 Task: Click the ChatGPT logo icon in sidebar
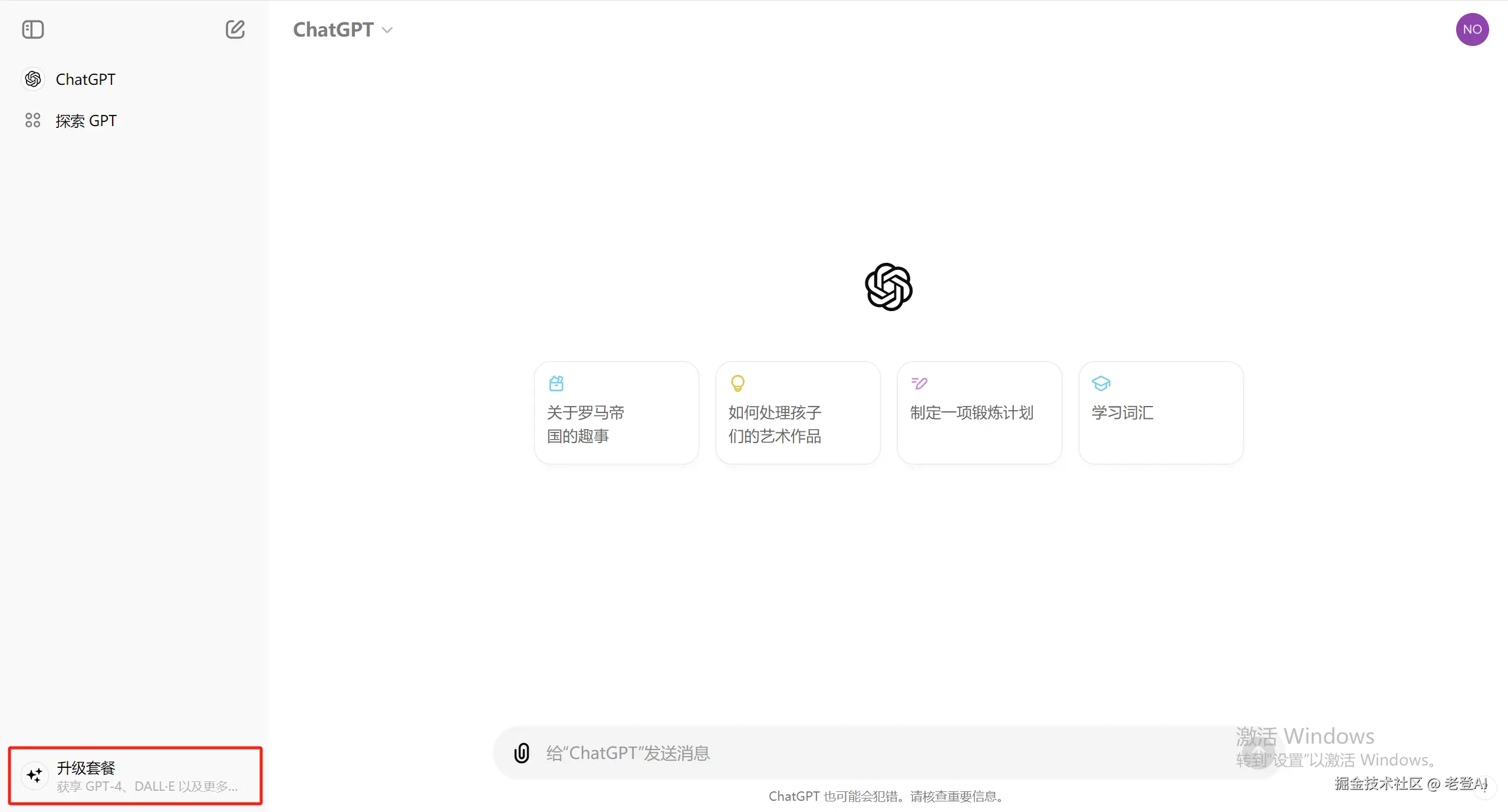point(33,79)
